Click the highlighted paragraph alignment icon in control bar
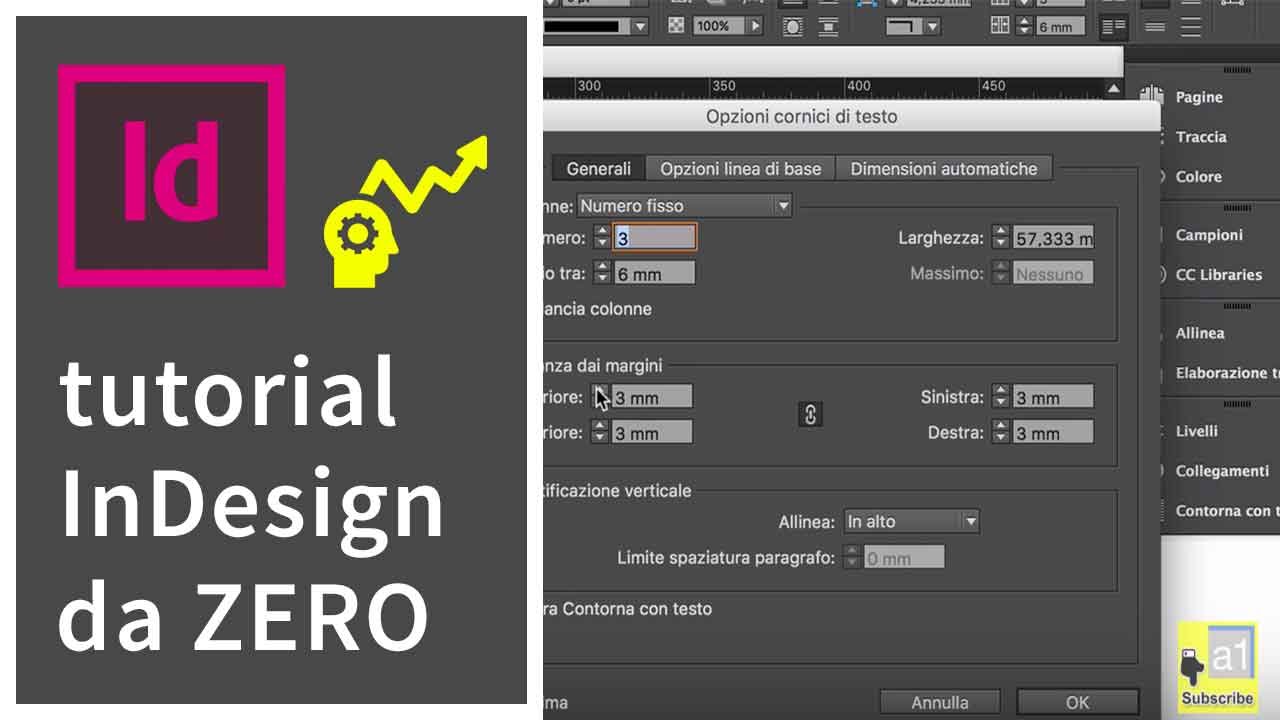The height and width of the screenshot is (720, 1280). point(1113,27)
